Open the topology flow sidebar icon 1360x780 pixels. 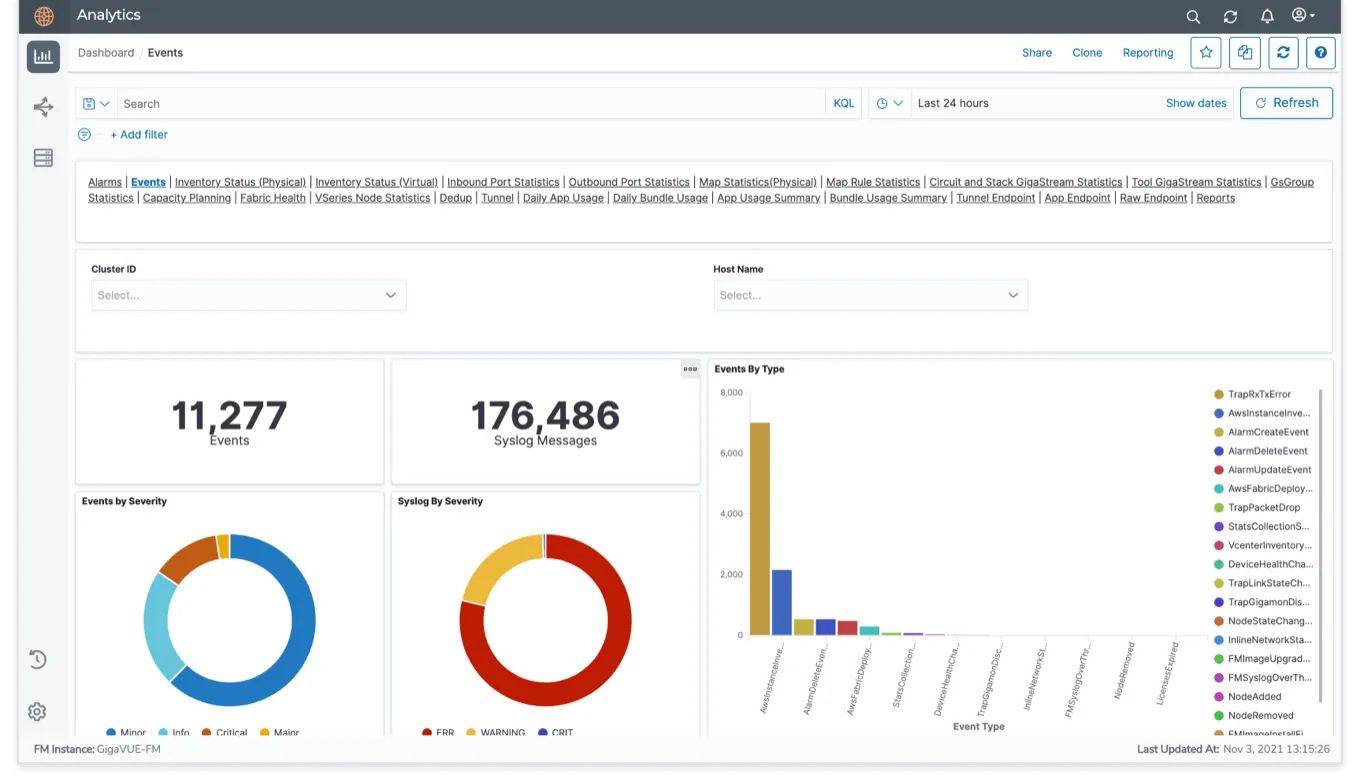pos(43,107)
